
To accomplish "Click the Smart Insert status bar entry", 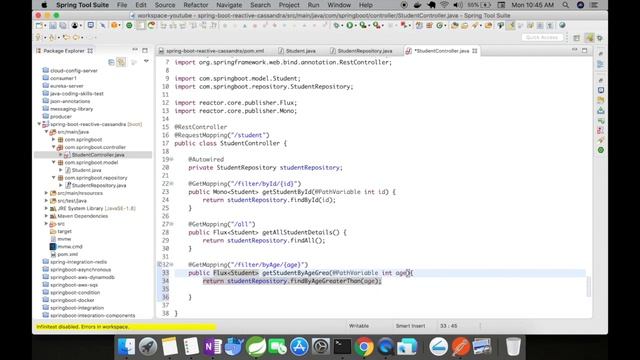I will (410, 326).
